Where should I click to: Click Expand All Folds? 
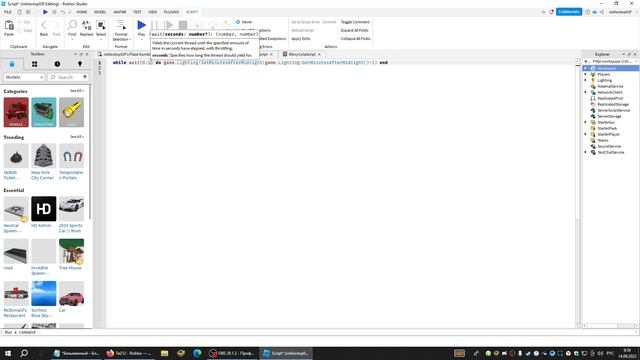tap(354, 30)
